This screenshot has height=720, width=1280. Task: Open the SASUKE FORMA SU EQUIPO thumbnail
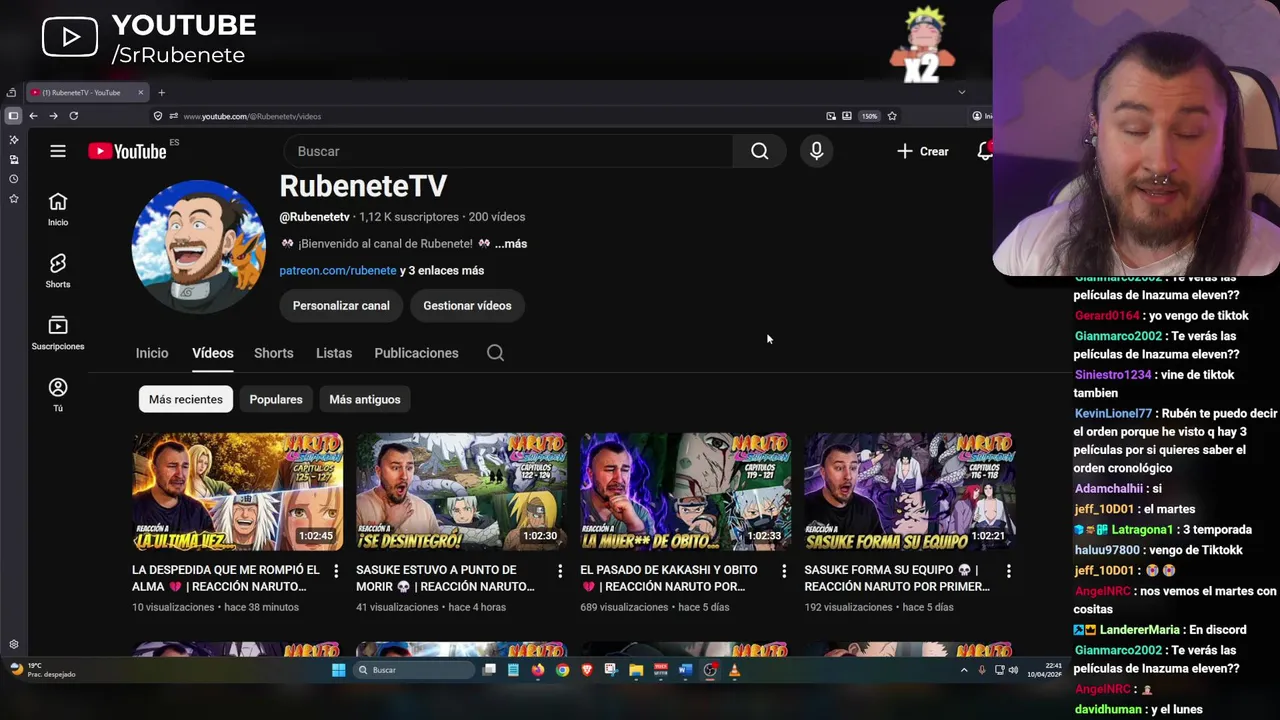pyautogui.click(x=909, y=492)
